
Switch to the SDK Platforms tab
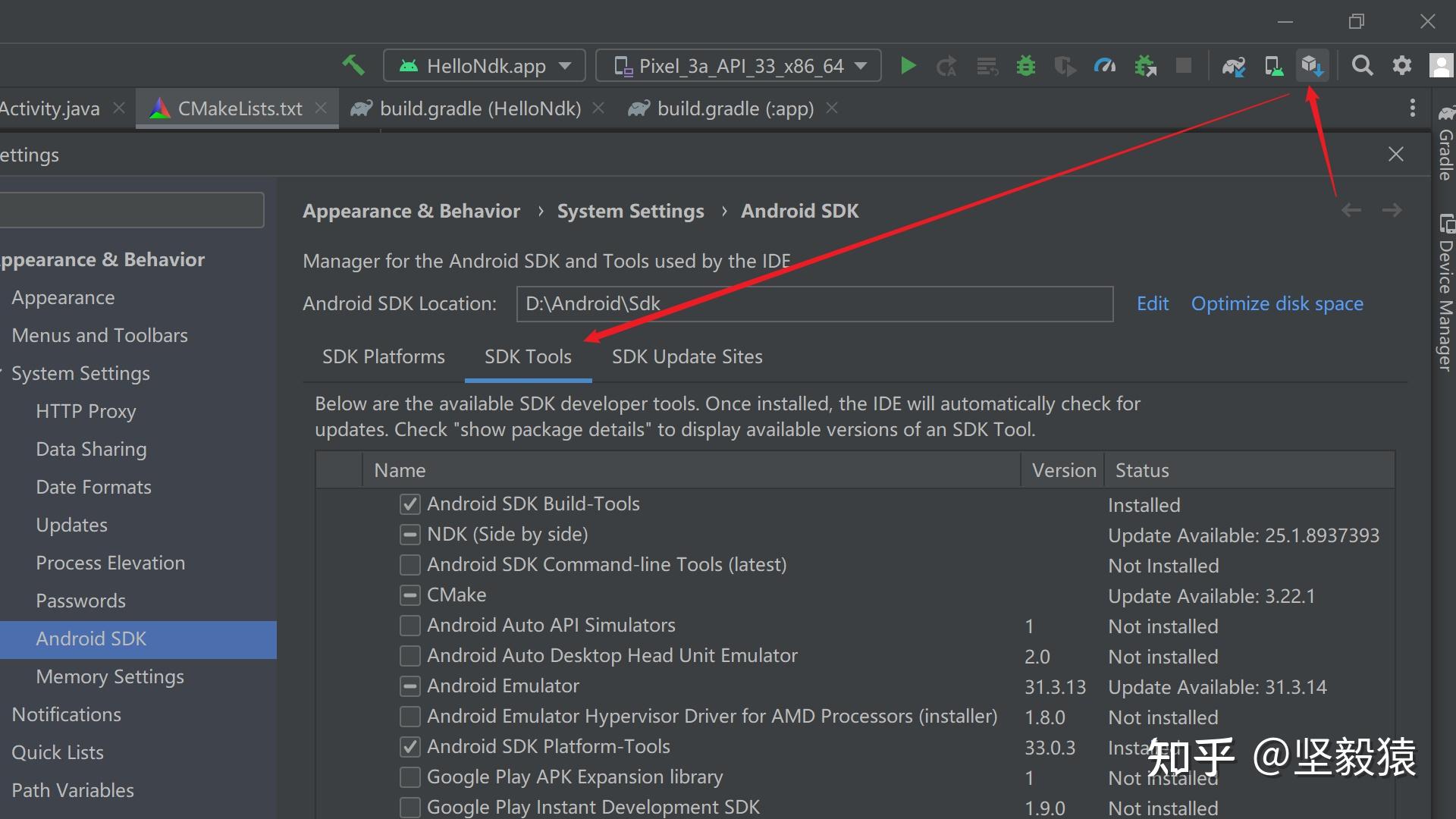[x=383, y=356]
